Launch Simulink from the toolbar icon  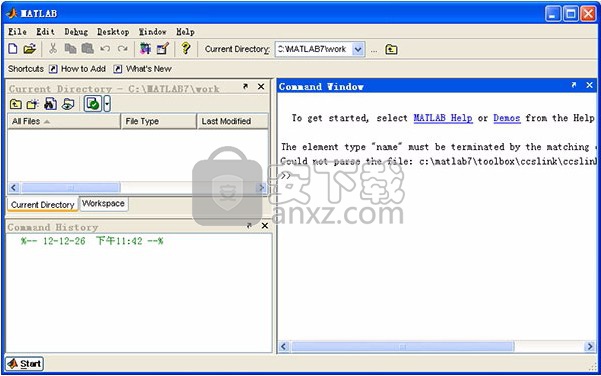(x=145, y=49)
